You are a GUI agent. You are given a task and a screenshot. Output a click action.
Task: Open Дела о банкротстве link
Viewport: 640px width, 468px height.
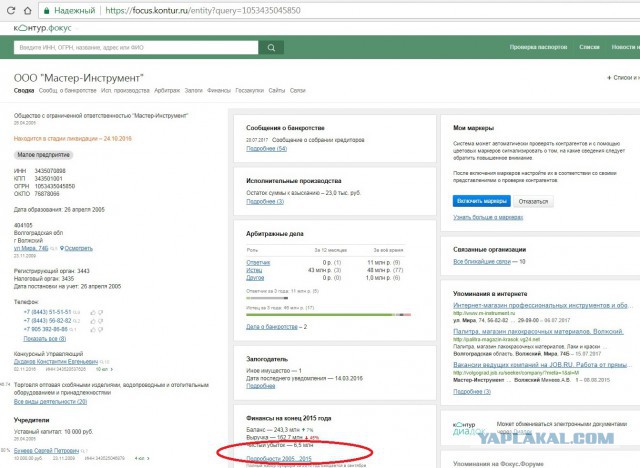click(x=272, y=327)
